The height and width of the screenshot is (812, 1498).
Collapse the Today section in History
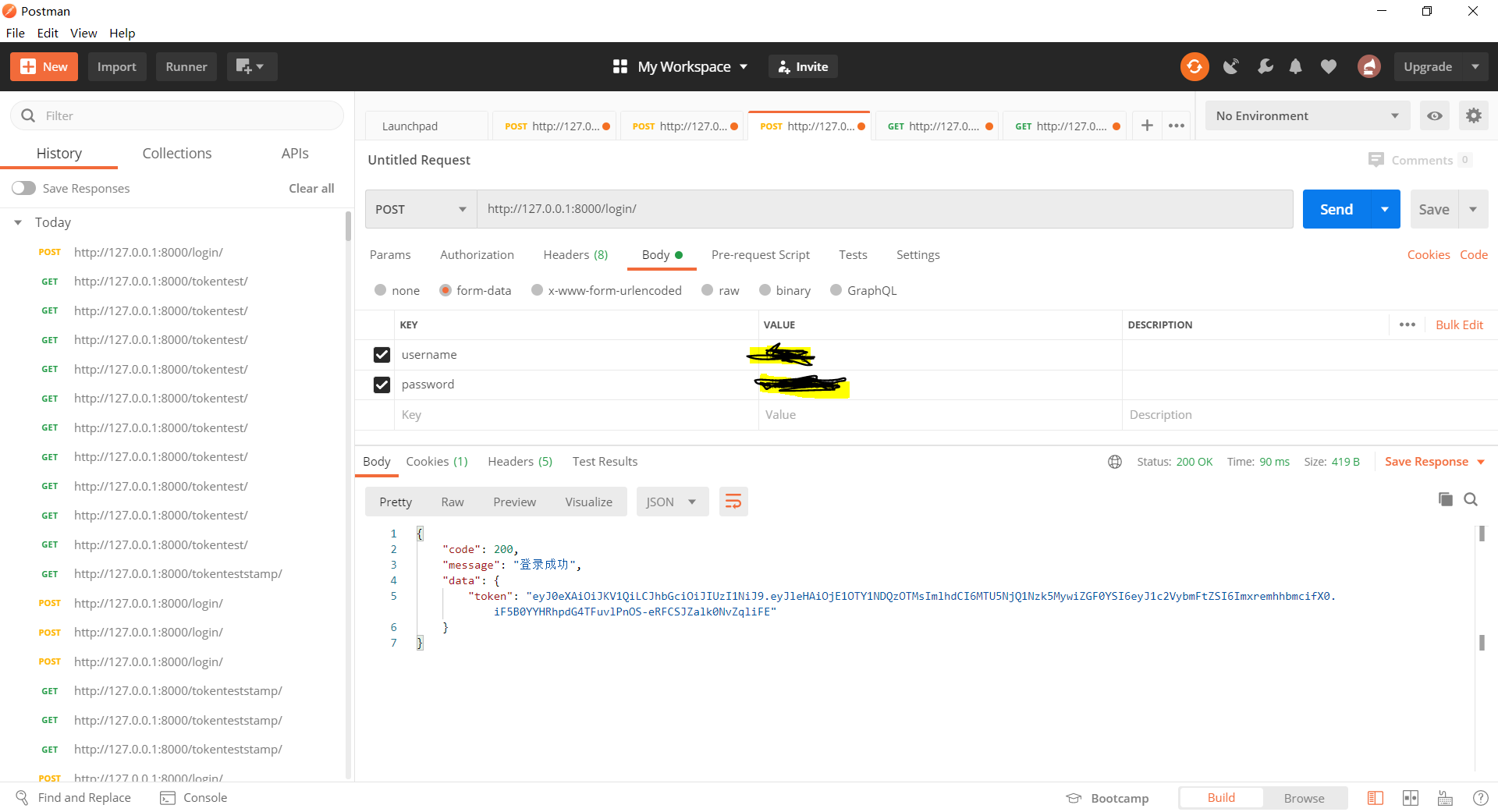18,222
